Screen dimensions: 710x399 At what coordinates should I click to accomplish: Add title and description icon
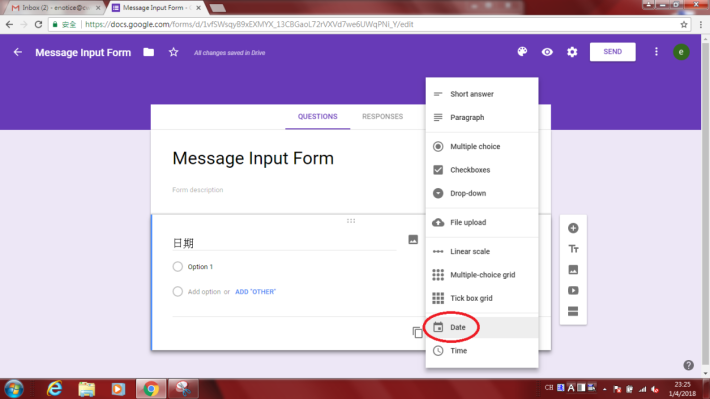coord(573,249)
